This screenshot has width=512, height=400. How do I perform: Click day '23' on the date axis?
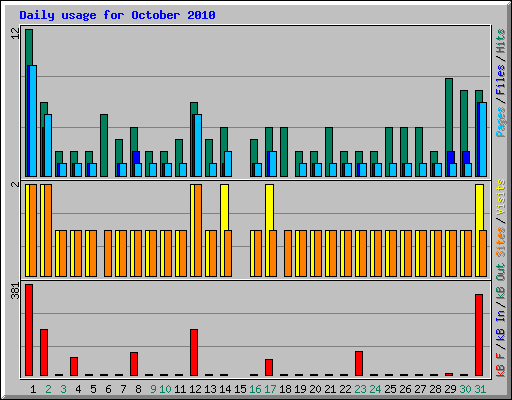[x=360, y=389]
